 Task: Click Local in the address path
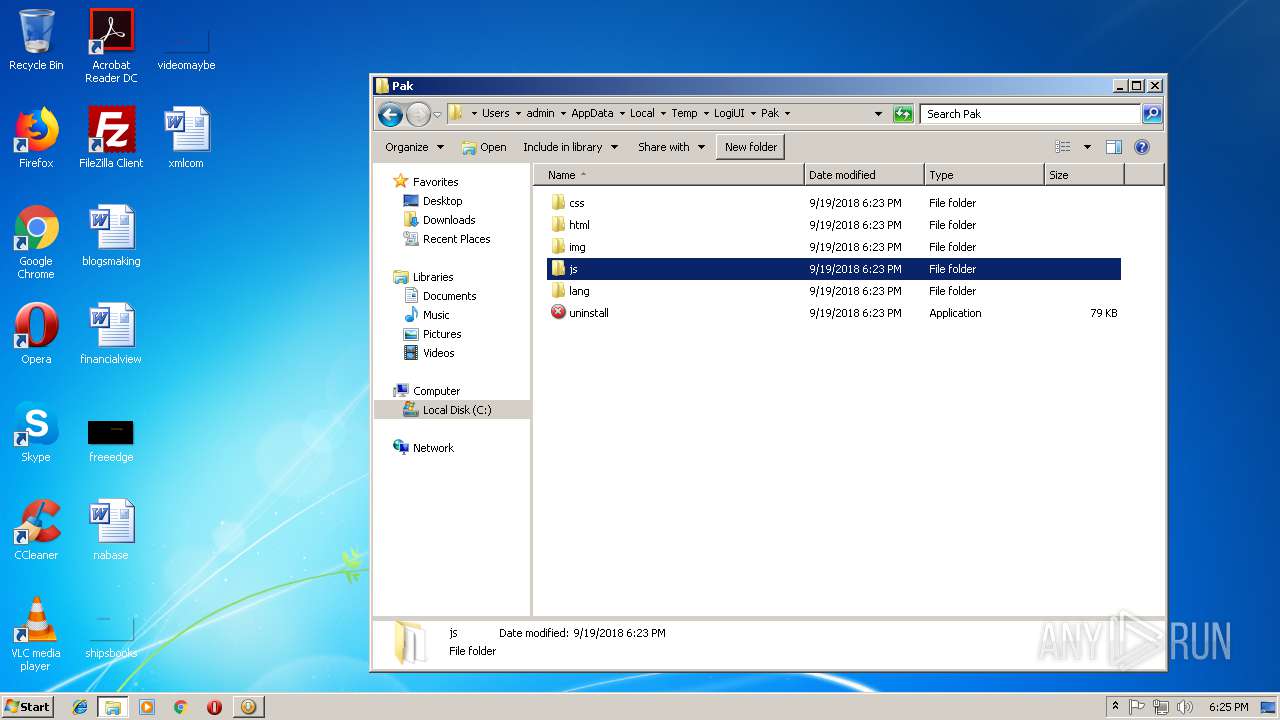pos(642,113)
